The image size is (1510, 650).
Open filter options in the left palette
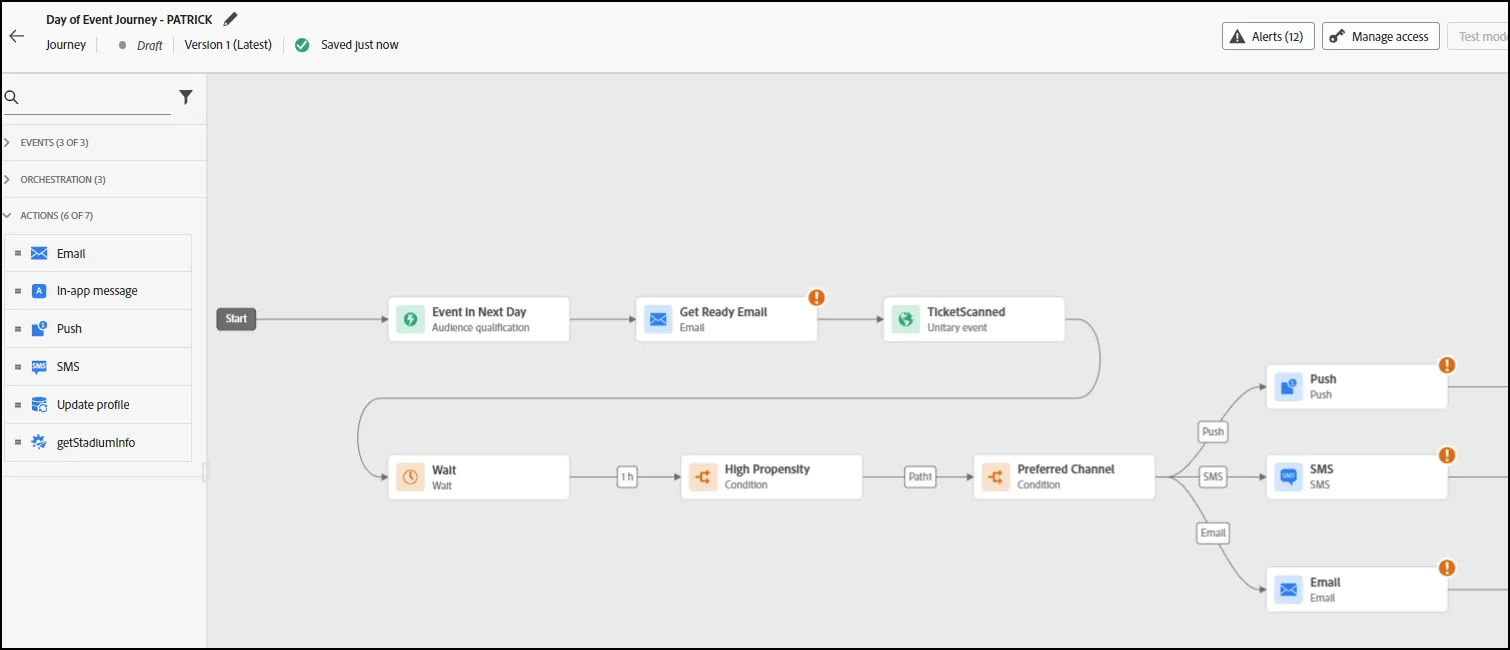tap(186, 97)
